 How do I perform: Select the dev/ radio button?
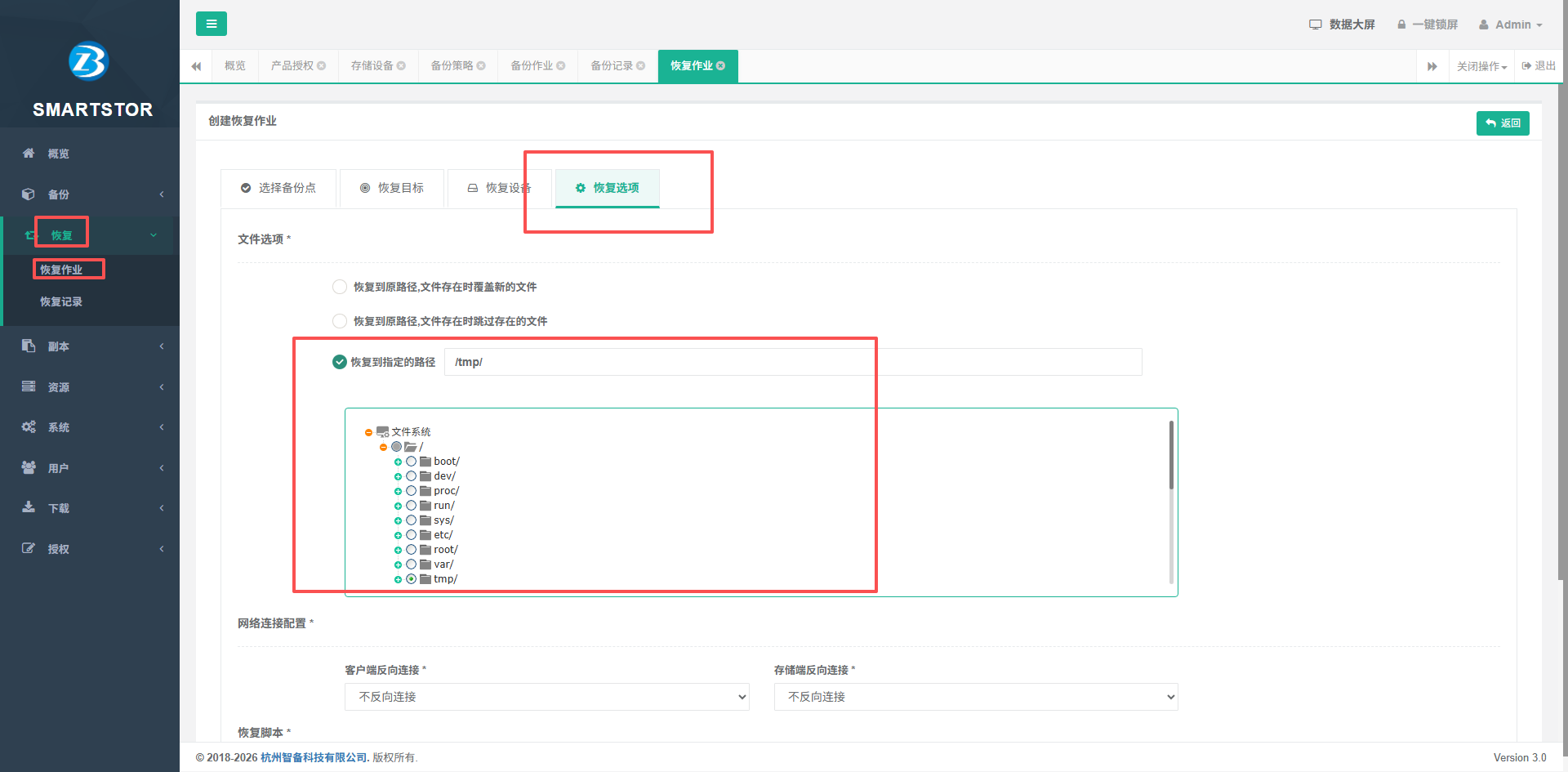[412, 476]
